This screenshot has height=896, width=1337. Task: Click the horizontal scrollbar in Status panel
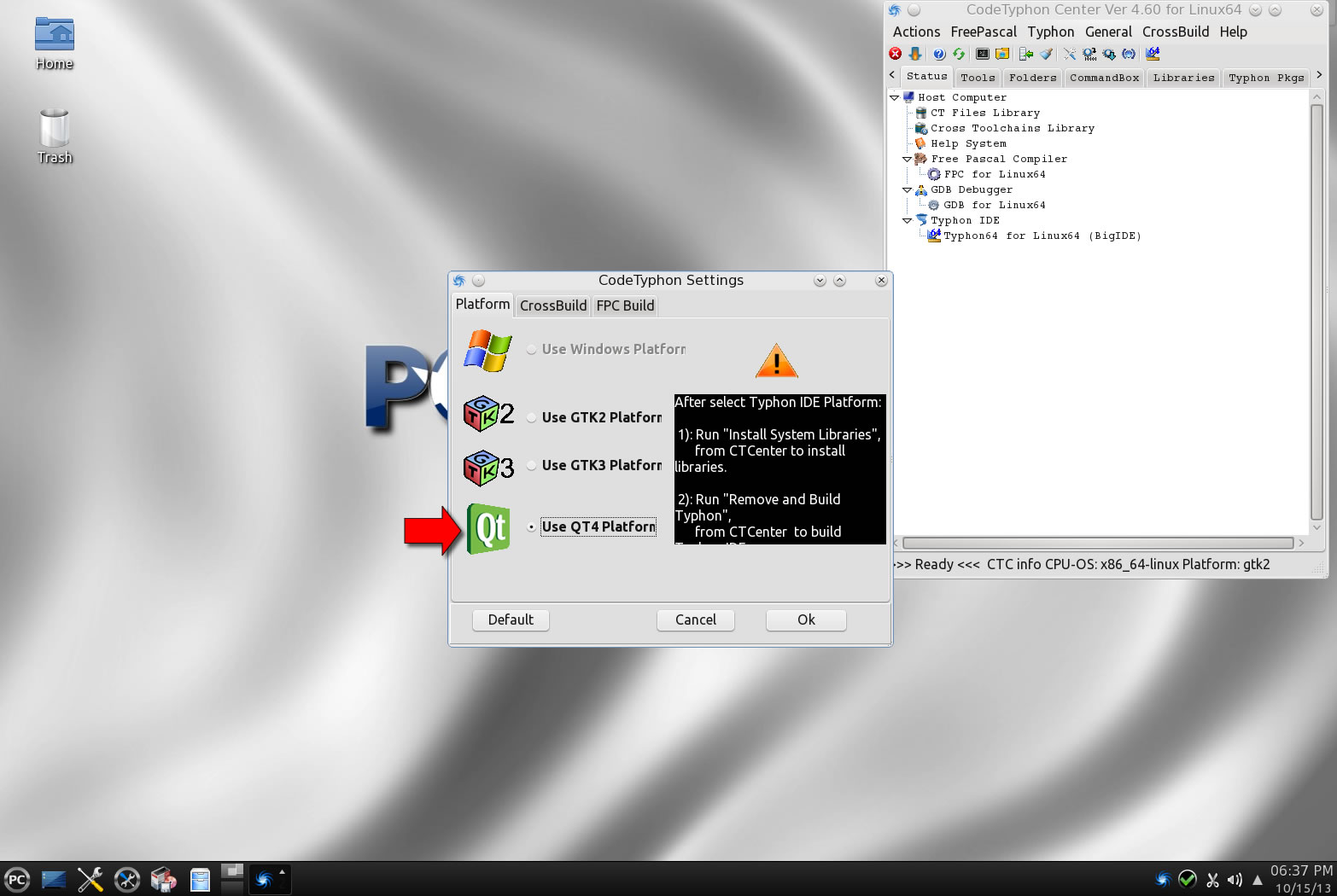tap(1098, 543)
